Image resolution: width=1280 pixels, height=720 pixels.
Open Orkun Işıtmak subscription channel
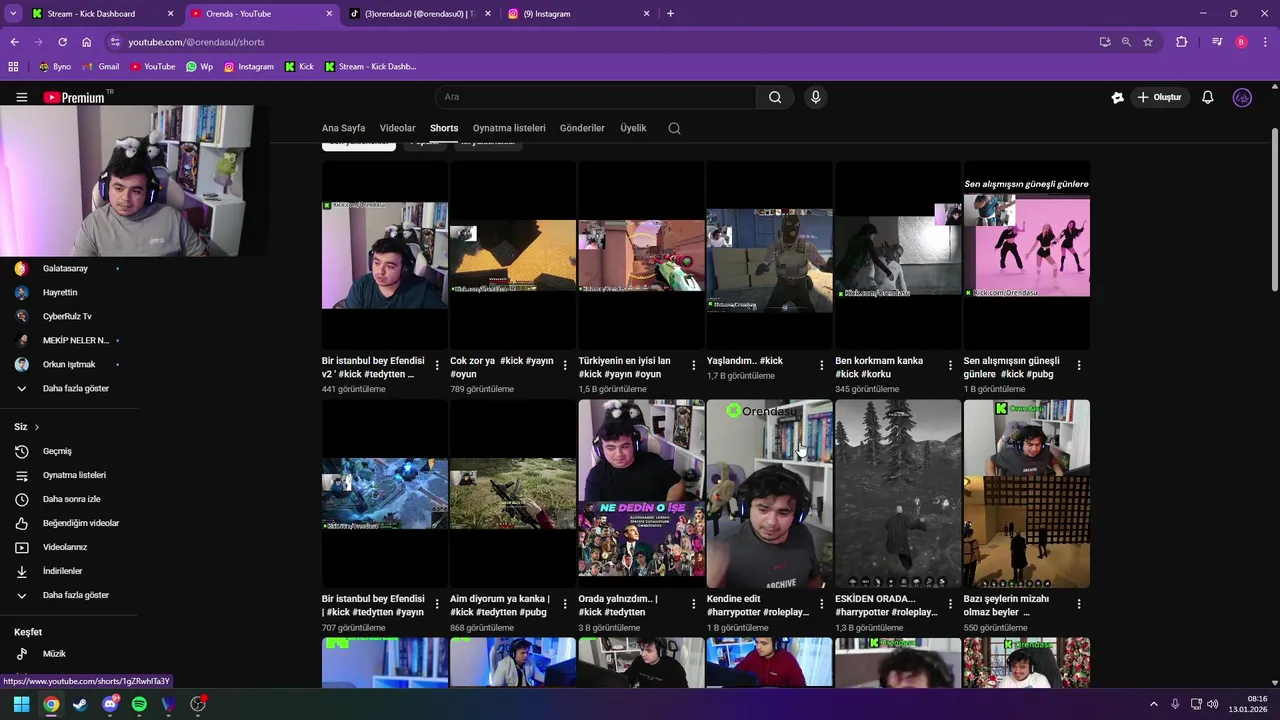[68, 364]
